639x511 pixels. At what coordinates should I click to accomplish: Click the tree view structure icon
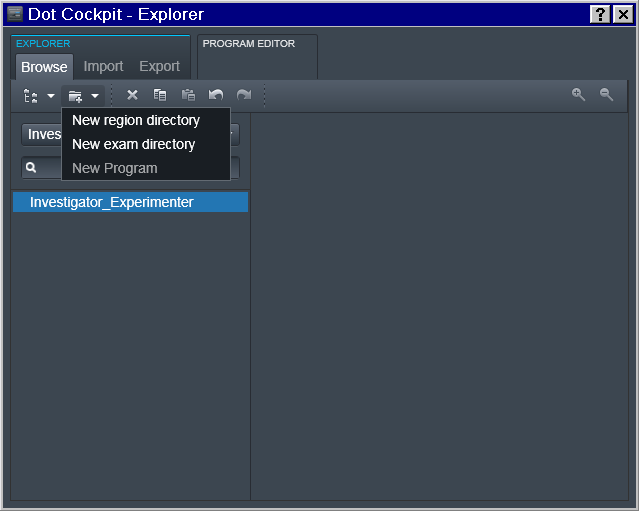point(31,96)
